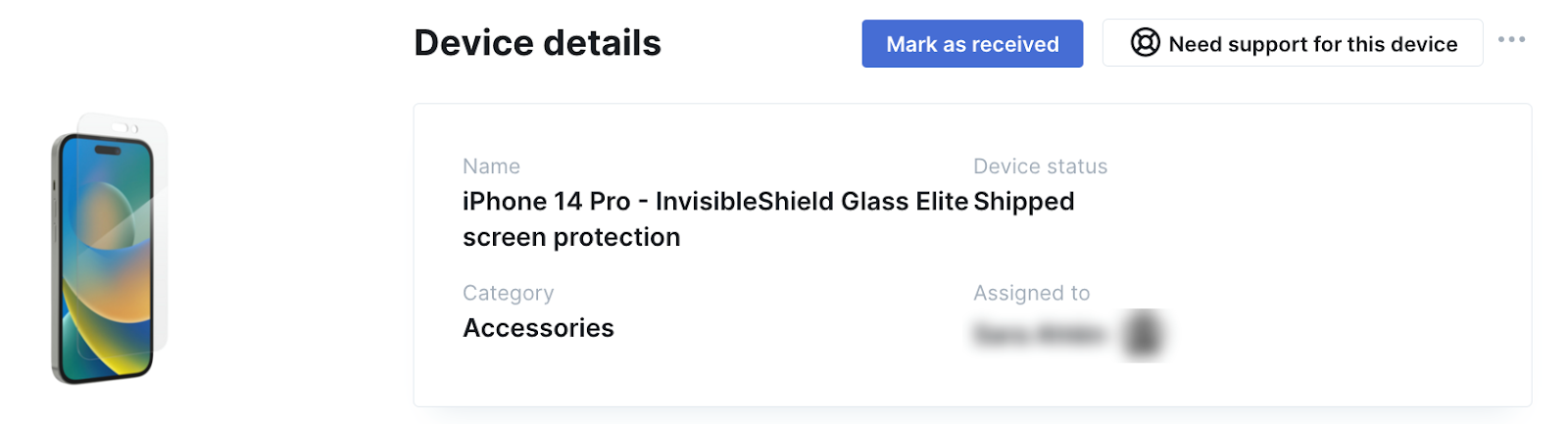1568x424 pixels.
Task: Click the Mark as received button
Action: point(972,44)
